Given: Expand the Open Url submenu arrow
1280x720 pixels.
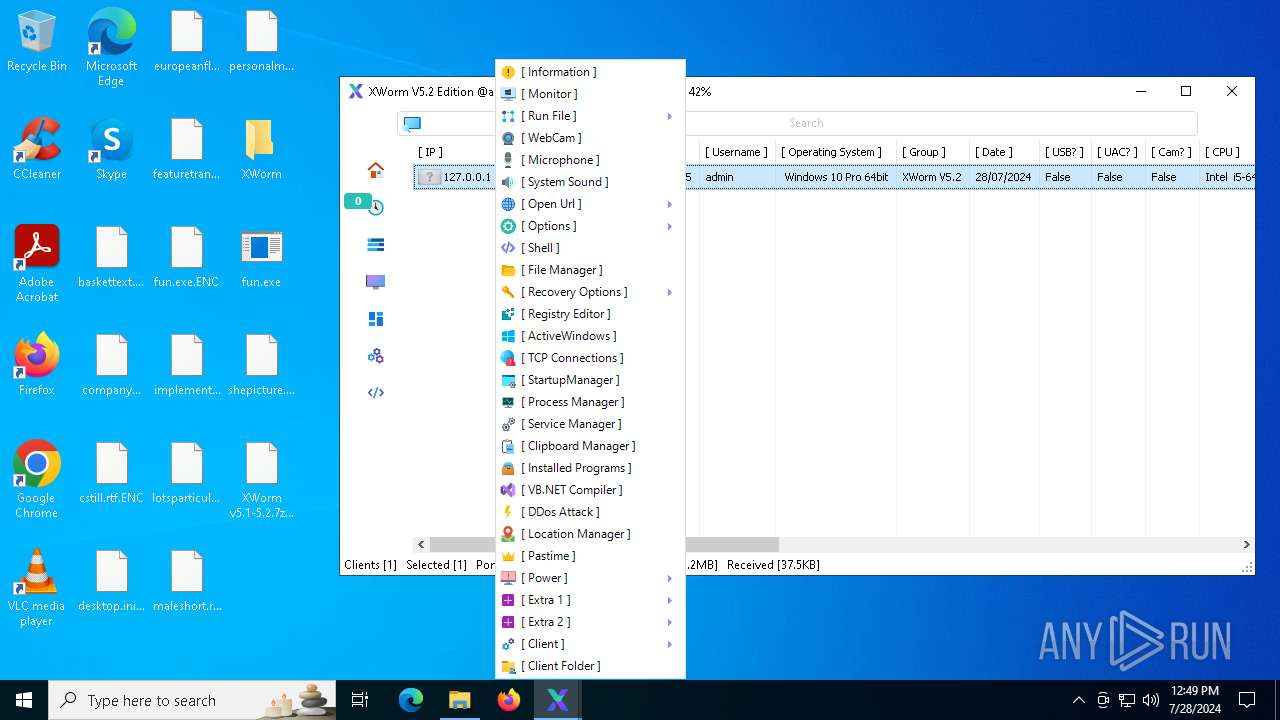Looking at the screenshot, I should 670,204.
